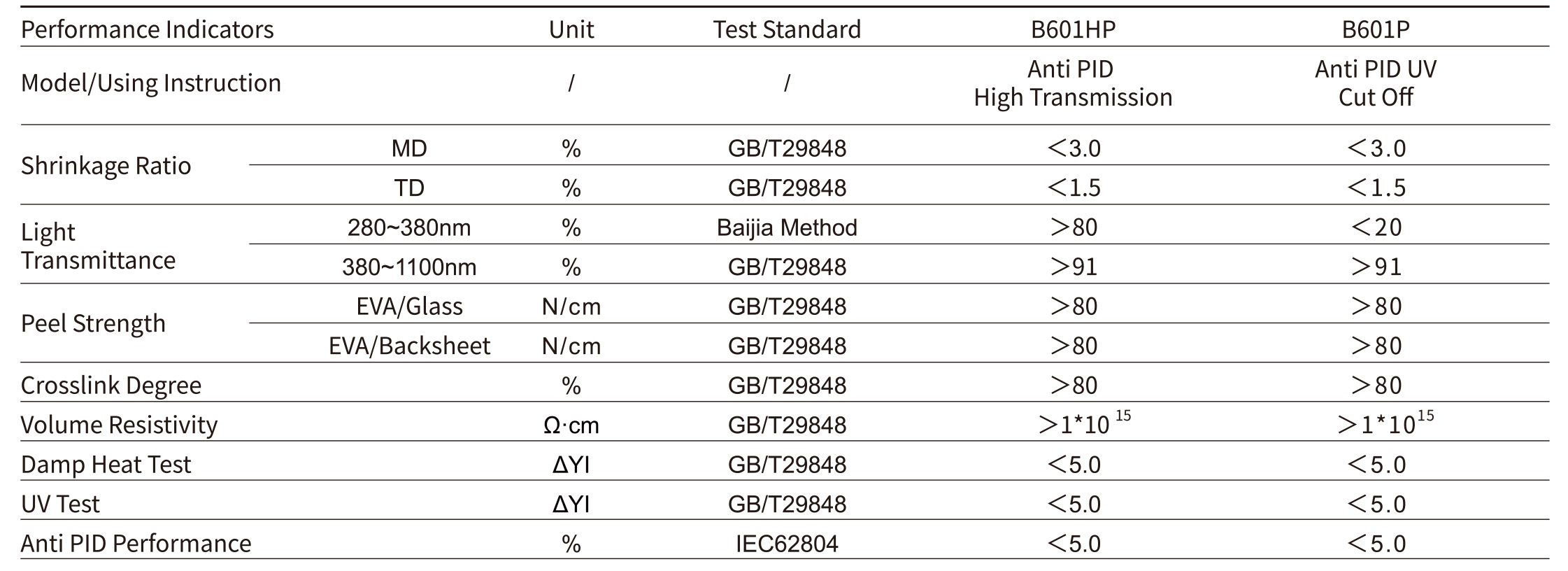Select the B601HP column header
The image size is (1568, 571).
tap(1073, 29)
